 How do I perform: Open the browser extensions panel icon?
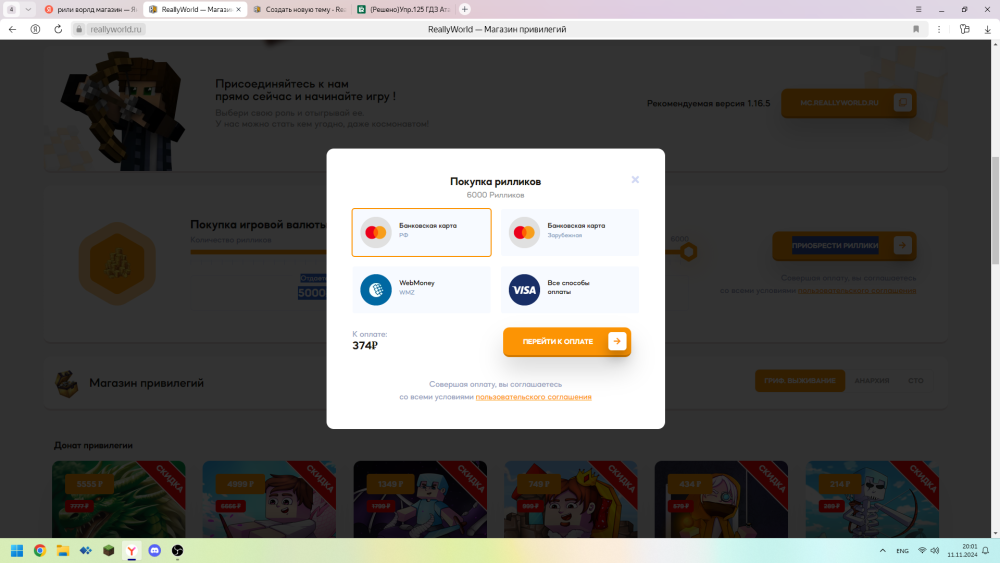click(964, 29)
